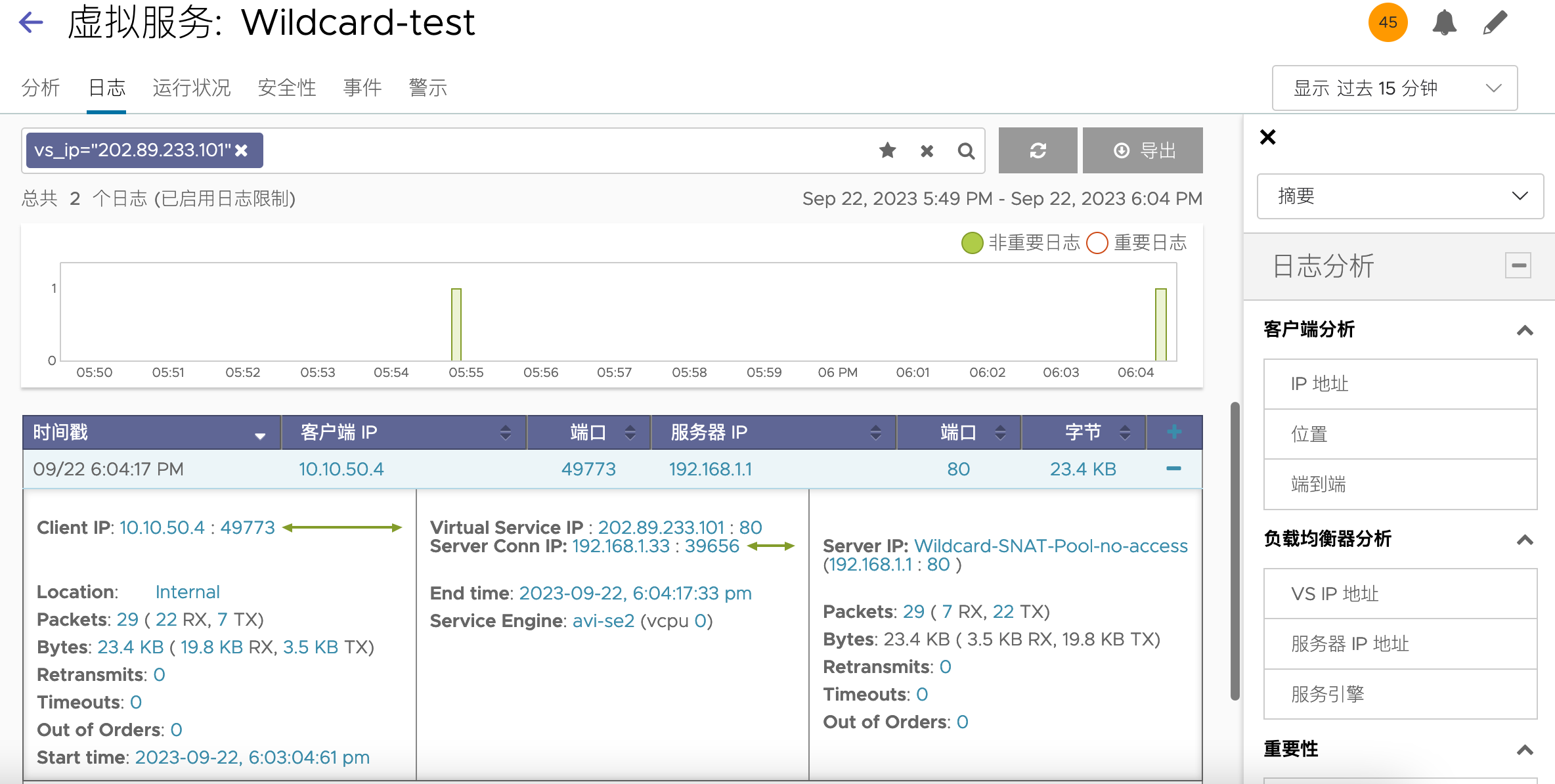
Task: Open the 显示 过去 15 分钟 time dropdown
Action: 1395,88
